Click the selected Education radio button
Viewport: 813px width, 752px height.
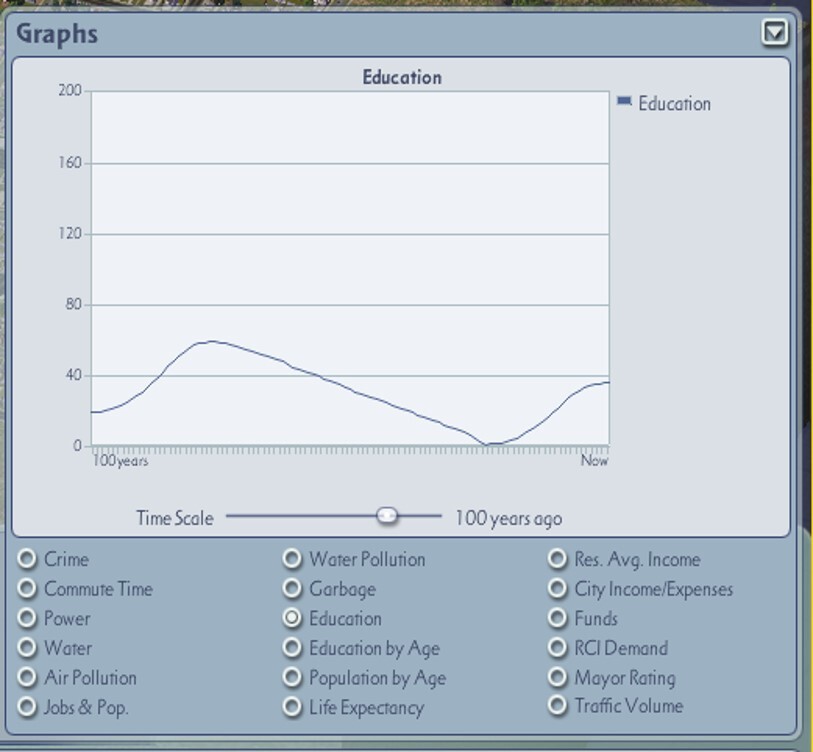pyautogui.click(x=292, y=618)
